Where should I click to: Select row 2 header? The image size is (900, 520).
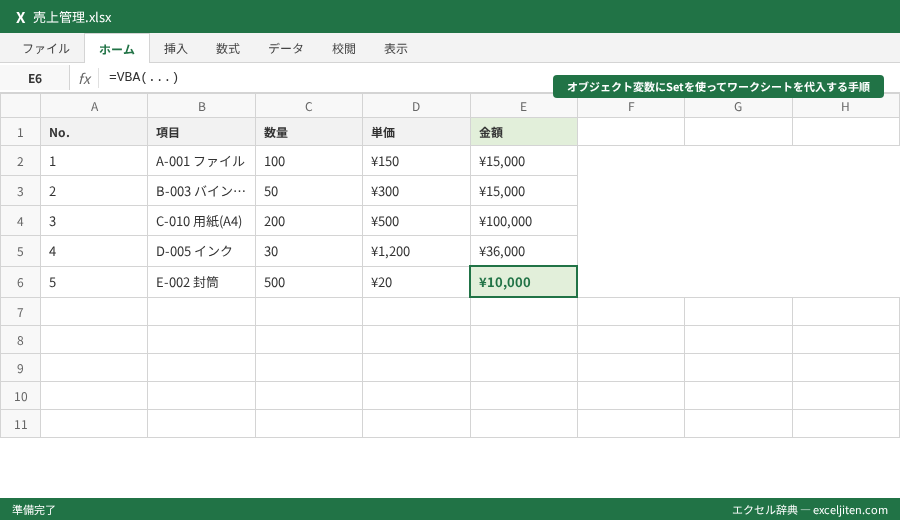20,161
